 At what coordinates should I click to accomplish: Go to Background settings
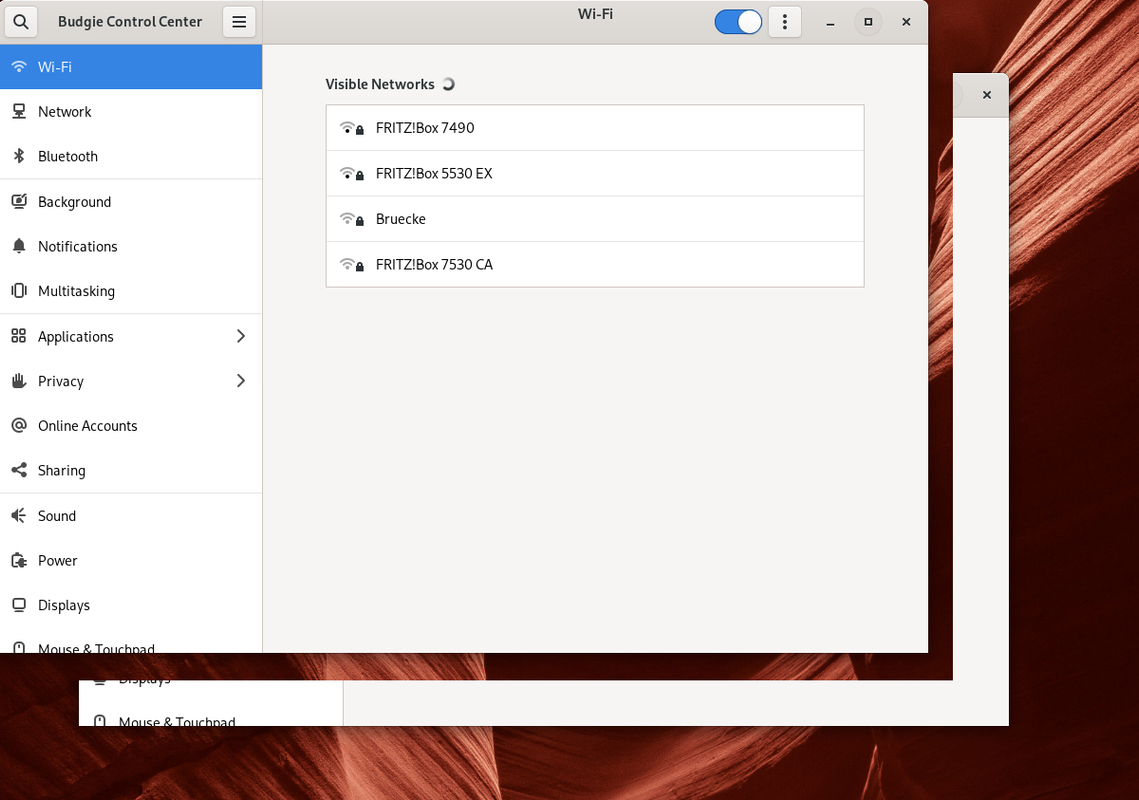click(x=131, y=201)
